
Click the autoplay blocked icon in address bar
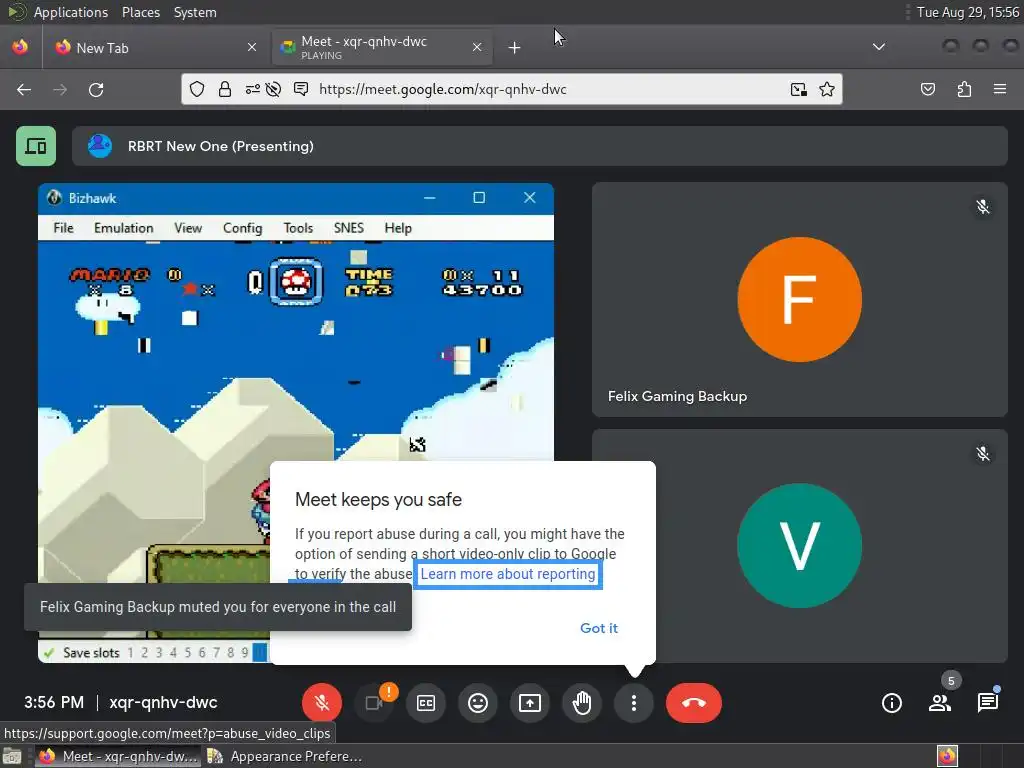tap(274, 89)
